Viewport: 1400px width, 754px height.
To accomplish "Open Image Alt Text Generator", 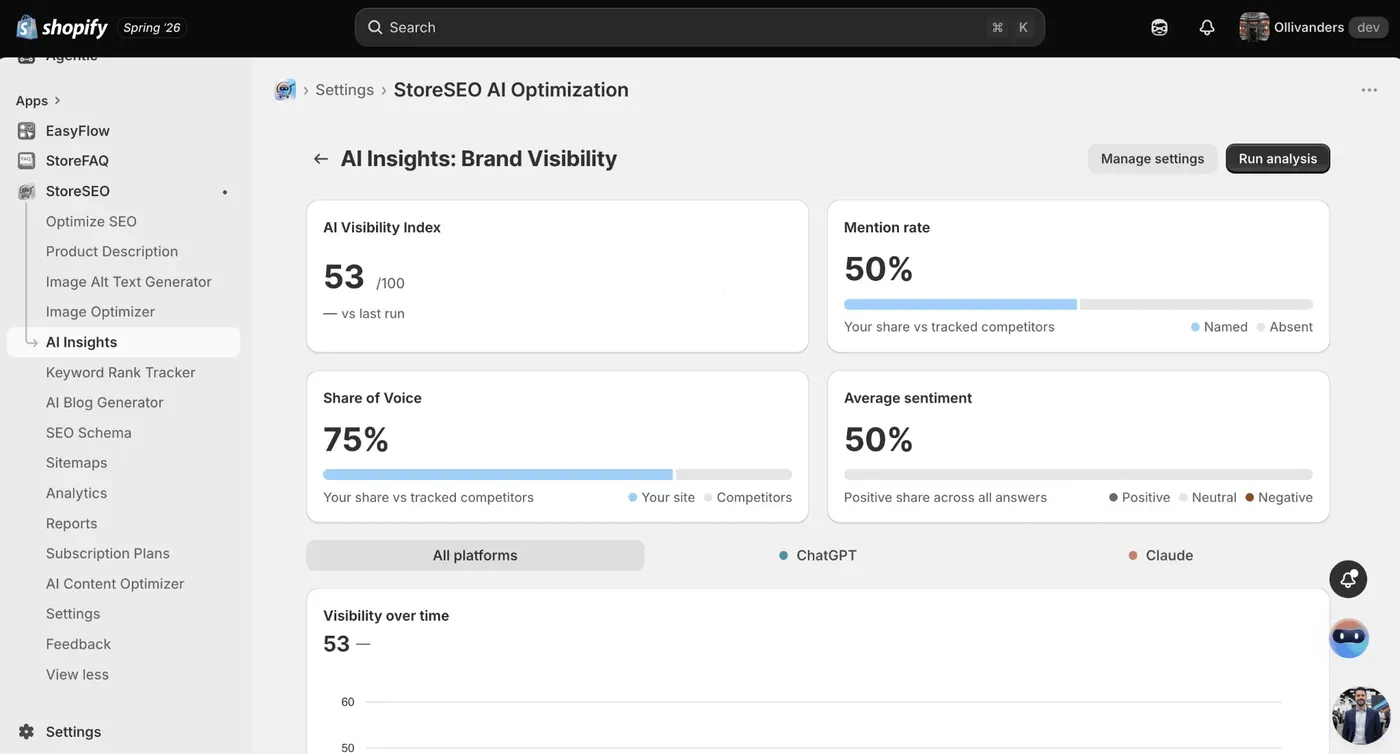I will click(x=129, y=282).
